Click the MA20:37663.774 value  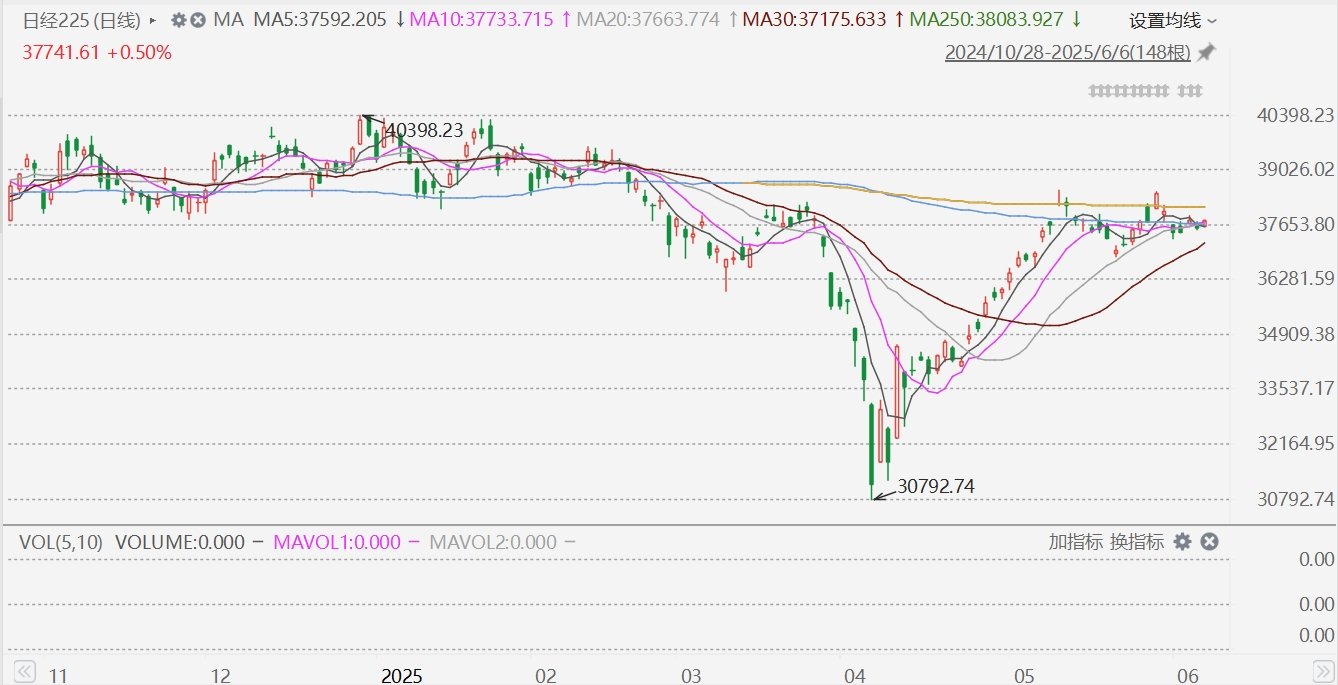[649, 19]
